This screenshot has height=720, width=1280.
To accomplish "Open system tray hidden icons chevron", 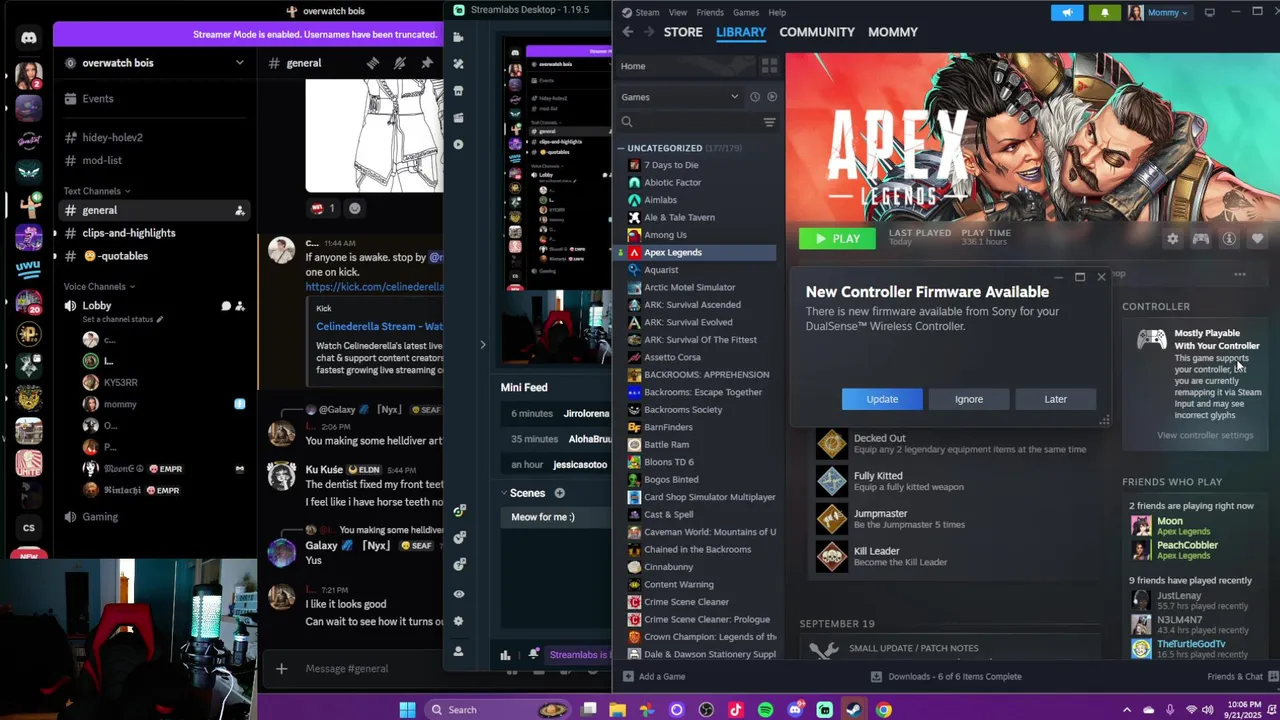I will pos(1127,710).
